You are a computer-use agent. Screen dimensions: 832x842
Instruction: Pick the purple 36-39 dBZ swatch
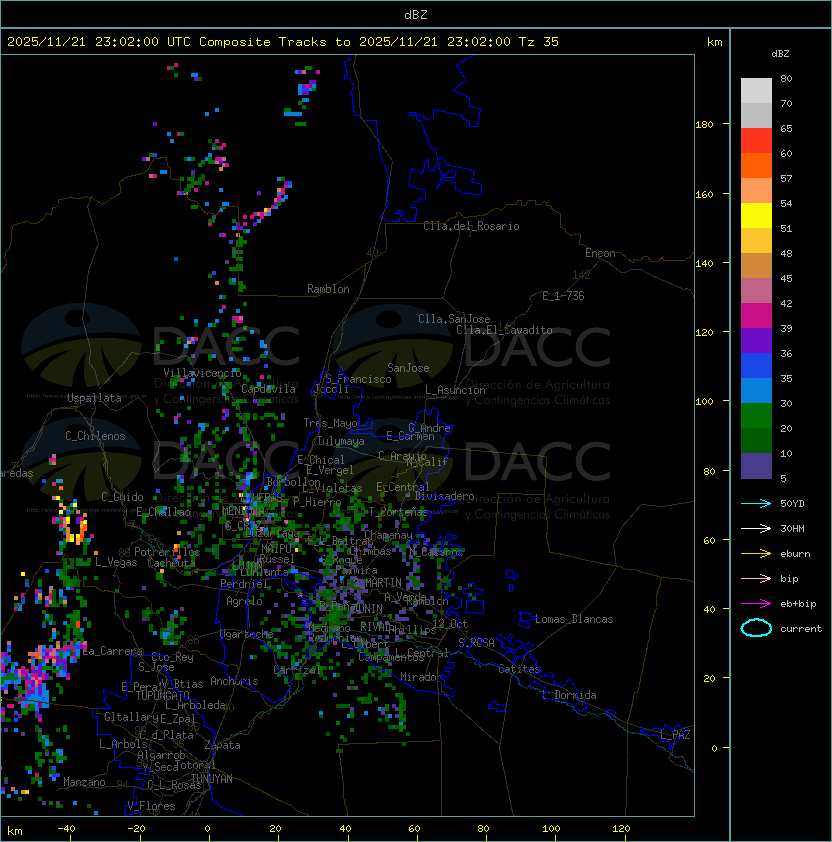click(x=756, y=341)
